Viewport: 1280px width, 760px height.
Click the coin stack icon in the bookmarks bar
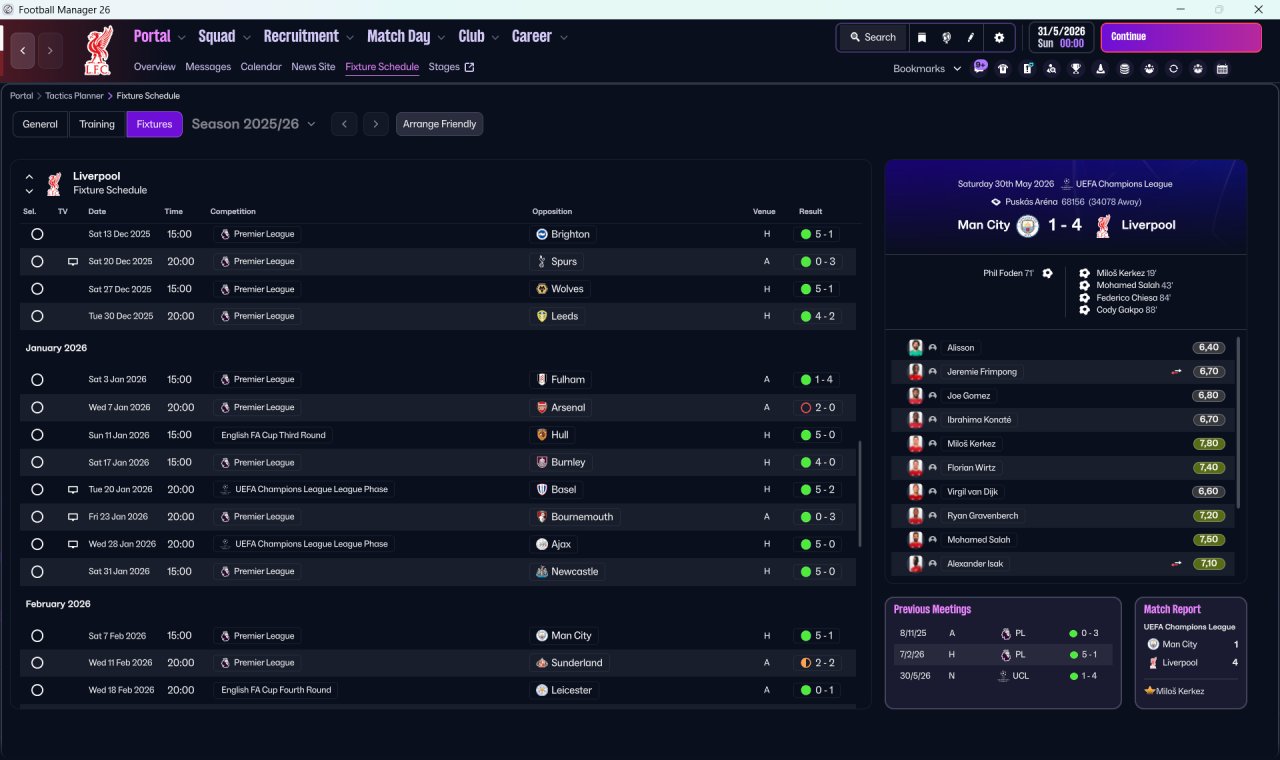1124,69
